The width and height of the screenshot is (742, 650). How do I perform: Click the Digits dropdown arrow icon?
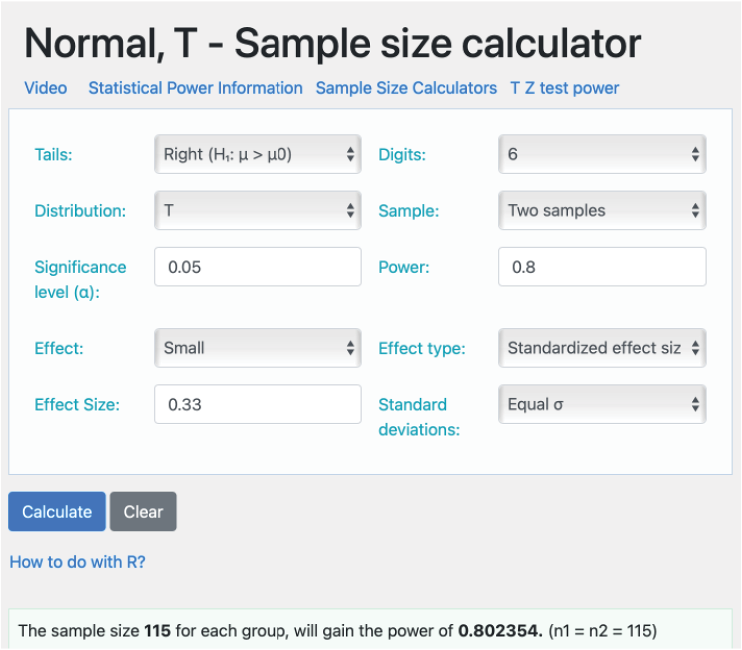695,155
